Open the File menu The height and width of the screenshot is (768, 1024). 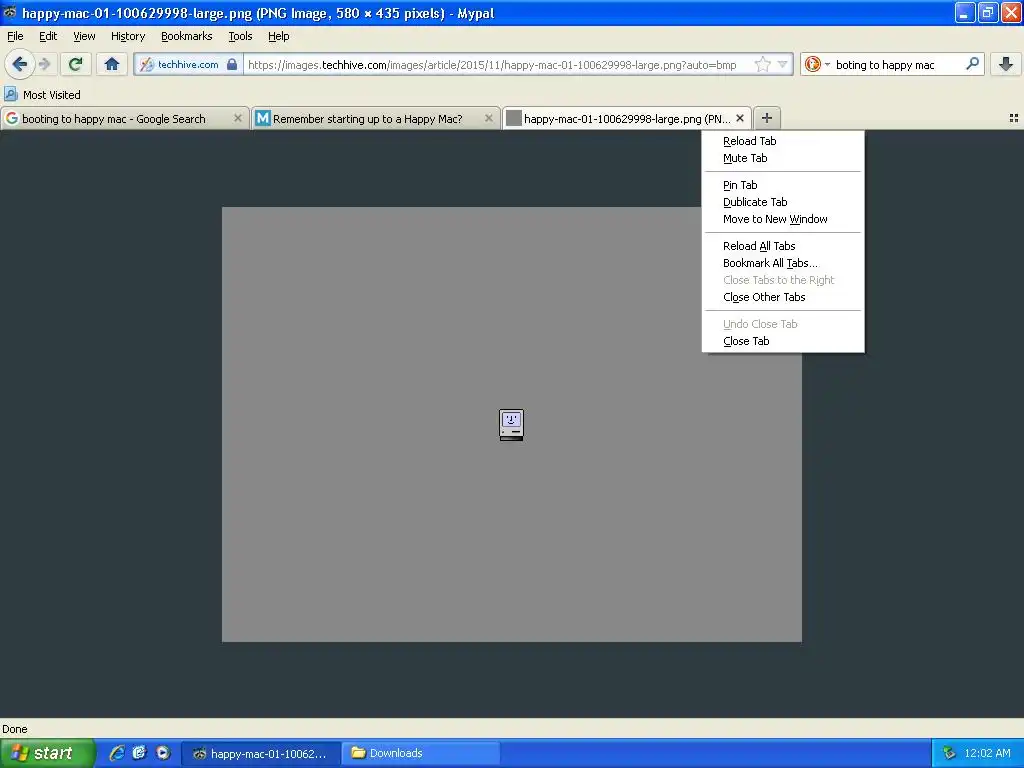15,36
